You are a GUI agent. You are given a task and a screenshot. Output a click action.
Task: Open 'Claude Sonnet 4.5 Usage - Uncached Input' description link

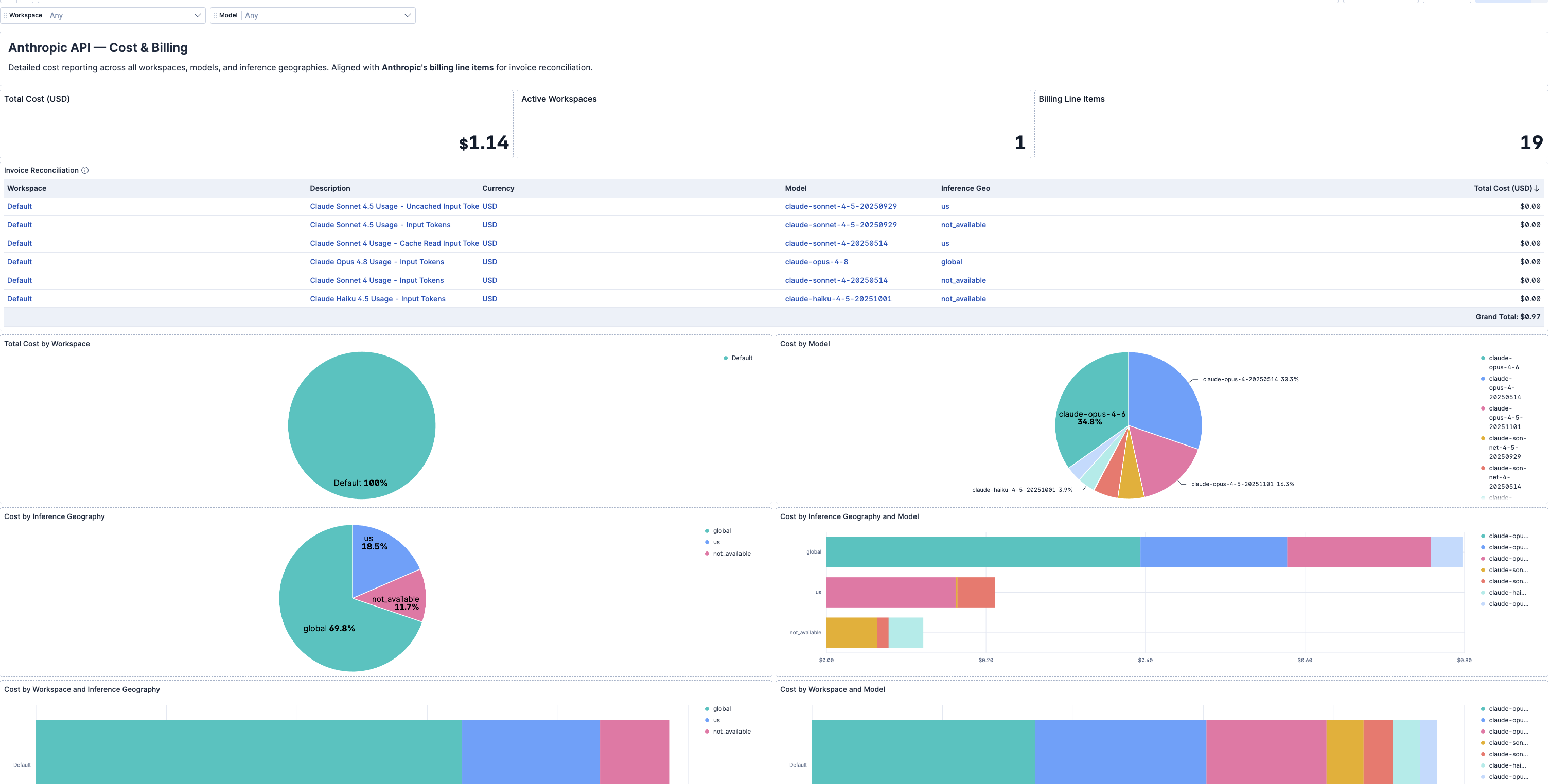[394, 206]
